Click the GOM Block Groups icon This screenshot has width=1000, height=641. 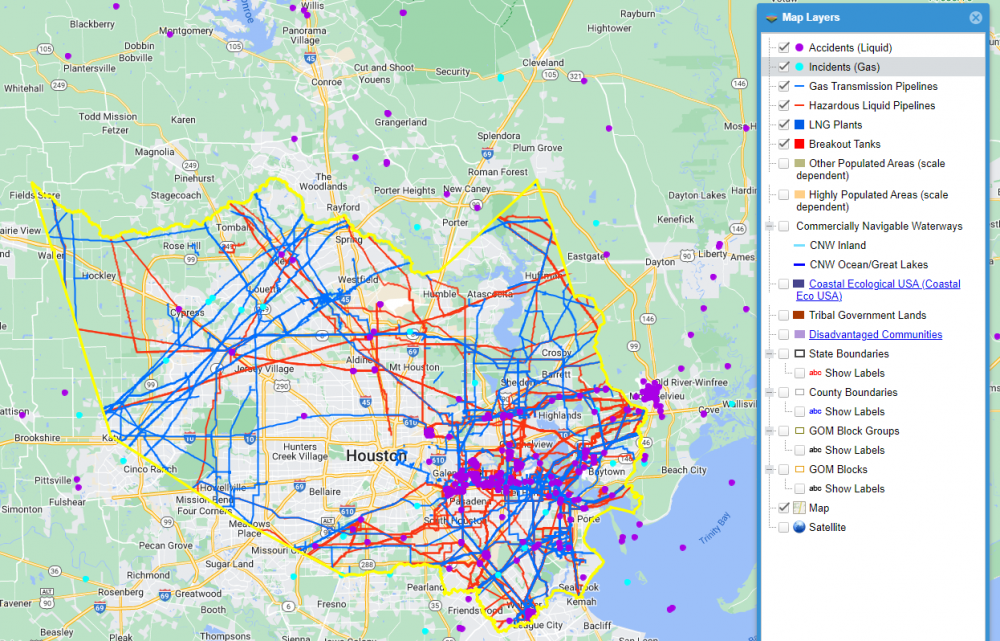[799, 431]
